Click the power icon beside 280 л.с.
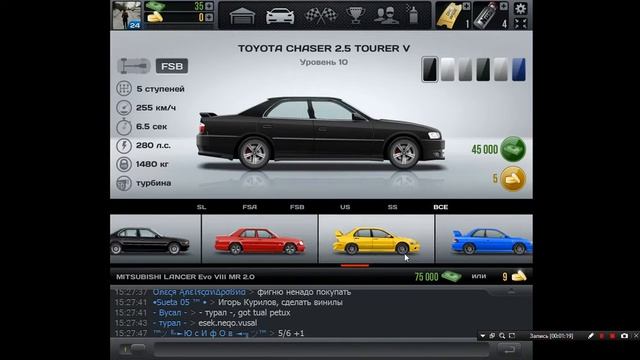The width and height of the screenshot is (640, 360). (124, 145)
